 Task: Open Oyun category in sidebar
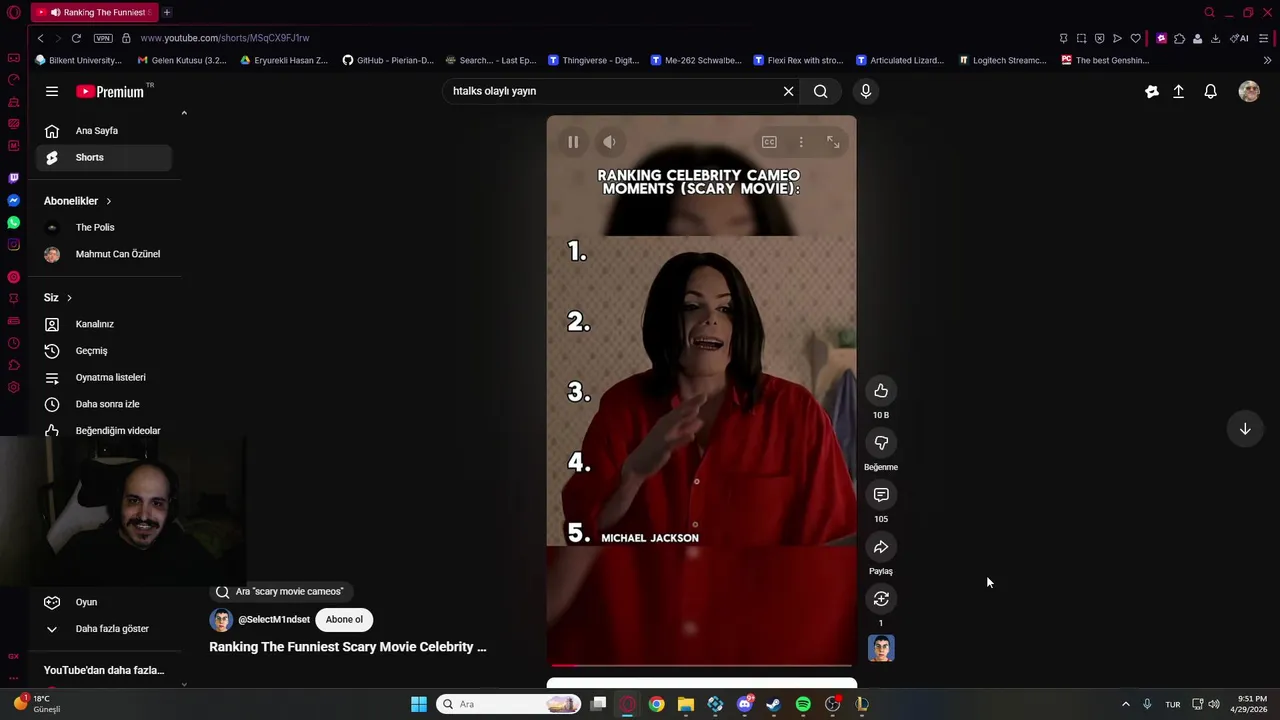pyautogui.click(x=104, y=602)
